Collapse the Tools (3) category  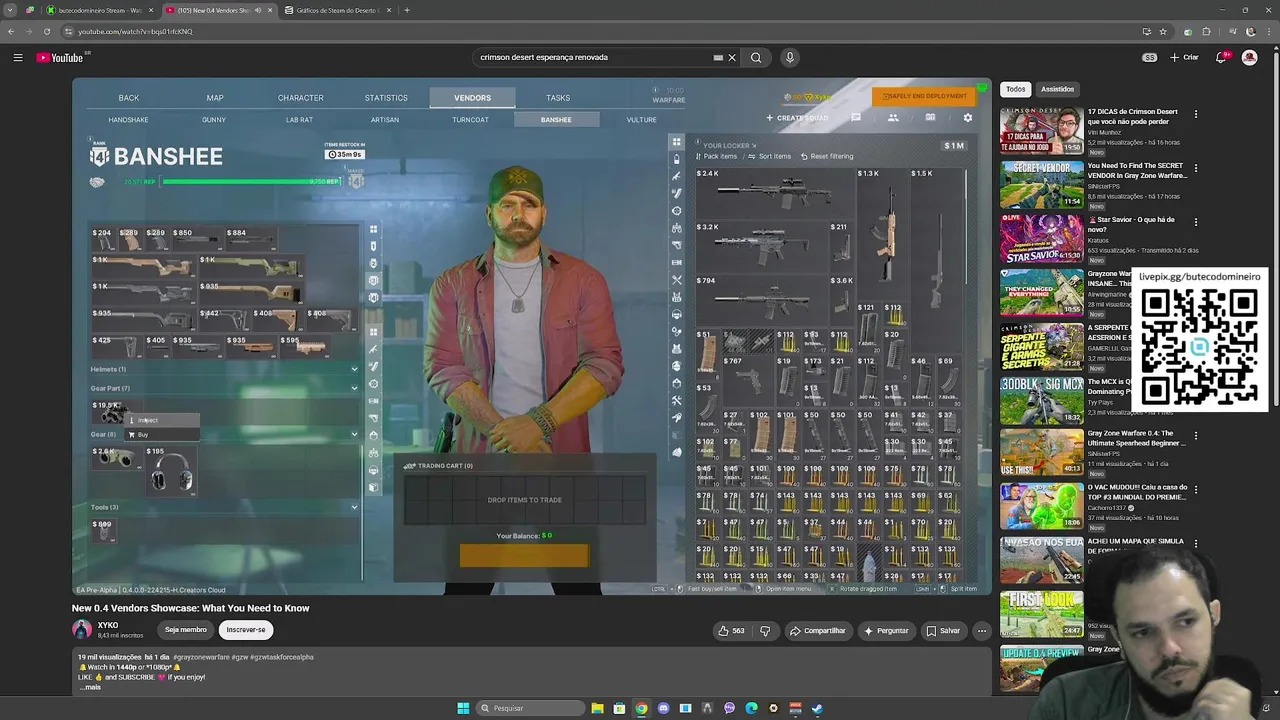[354, 507]
